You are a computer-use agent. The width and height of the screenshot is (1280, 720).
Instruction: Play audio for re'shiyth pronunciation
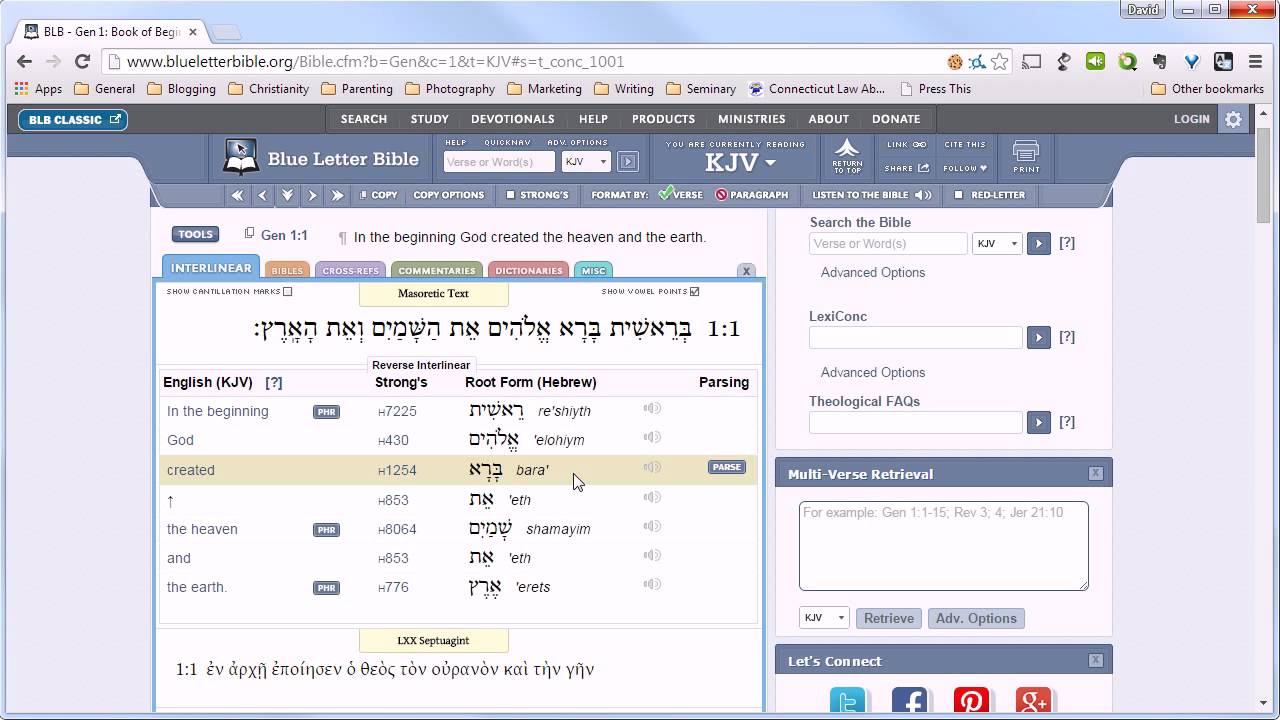coord(652,408)
